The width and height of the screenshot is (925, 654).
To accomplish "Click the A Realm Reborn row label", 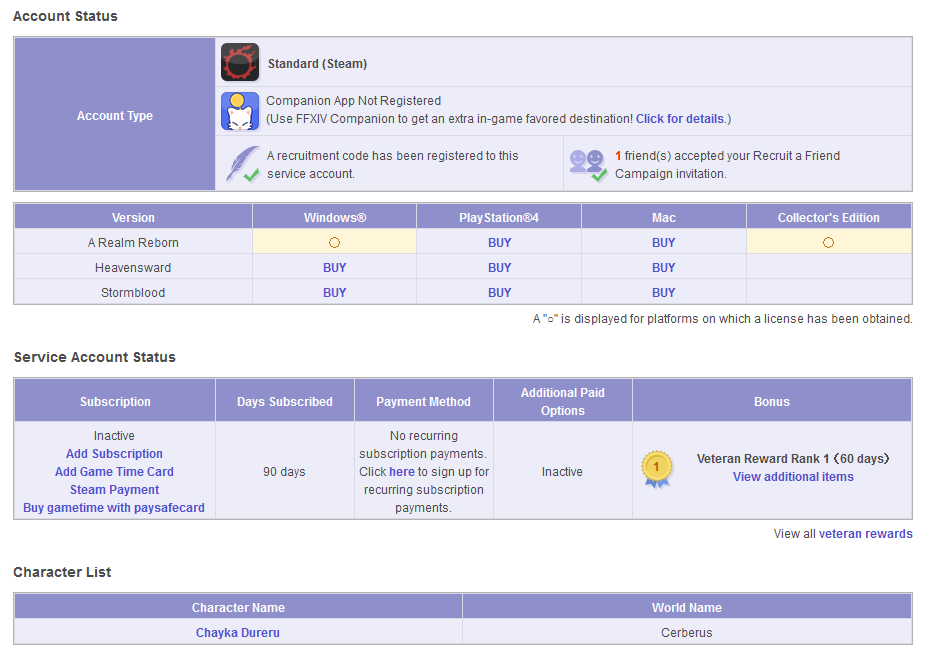I will (133, 242).
